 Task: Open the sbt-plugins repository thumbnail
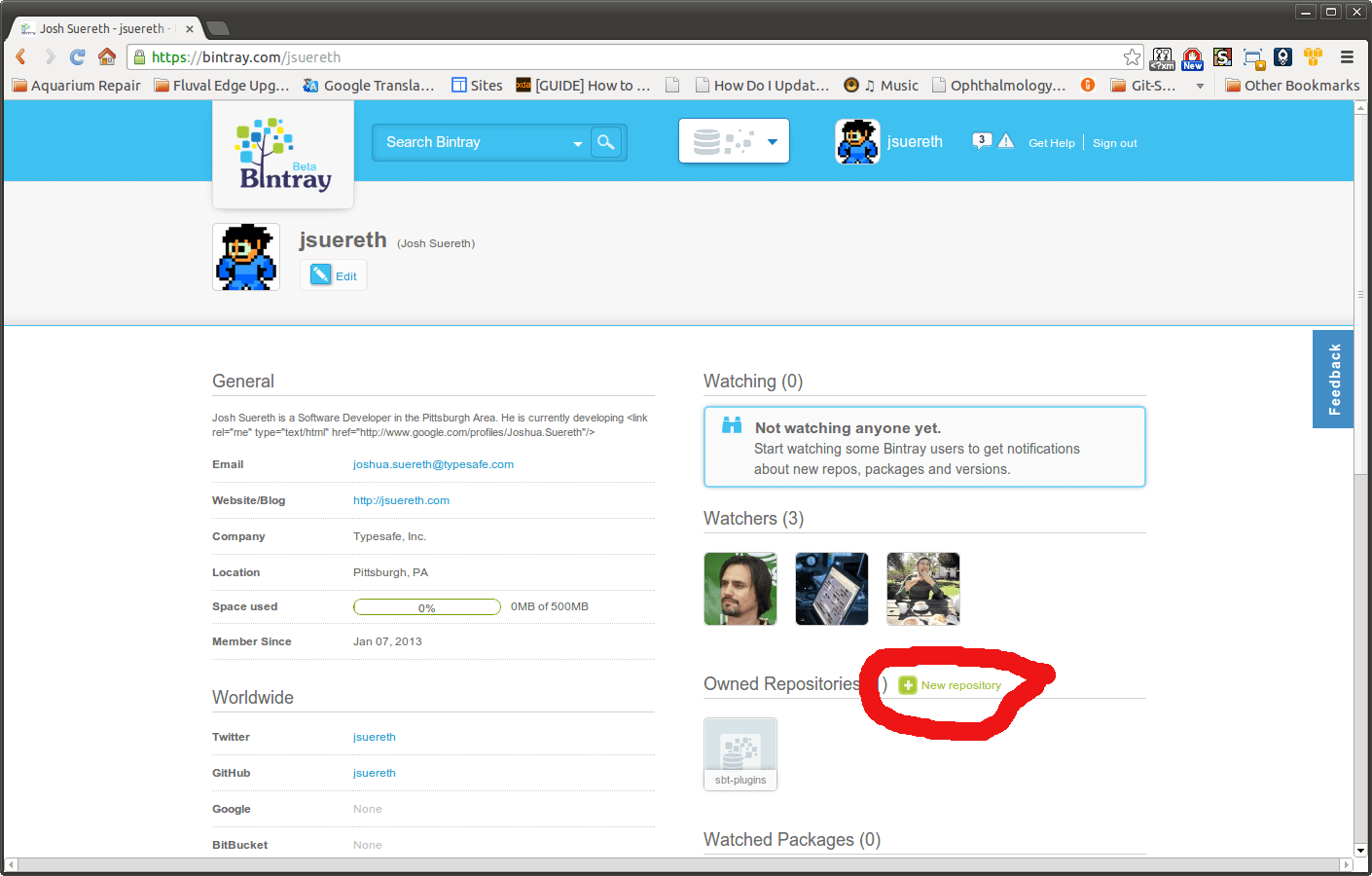740,754
